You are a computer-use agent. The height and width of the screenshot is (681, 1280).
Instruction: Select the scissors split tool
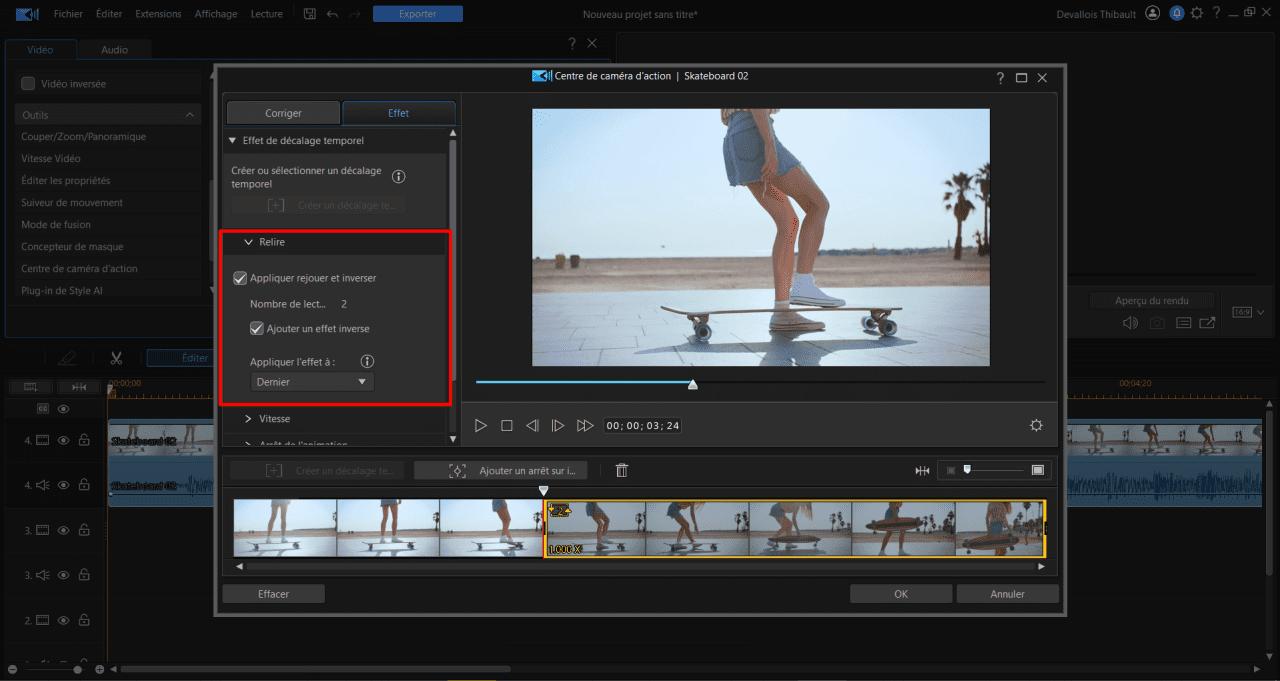point(116,357)
